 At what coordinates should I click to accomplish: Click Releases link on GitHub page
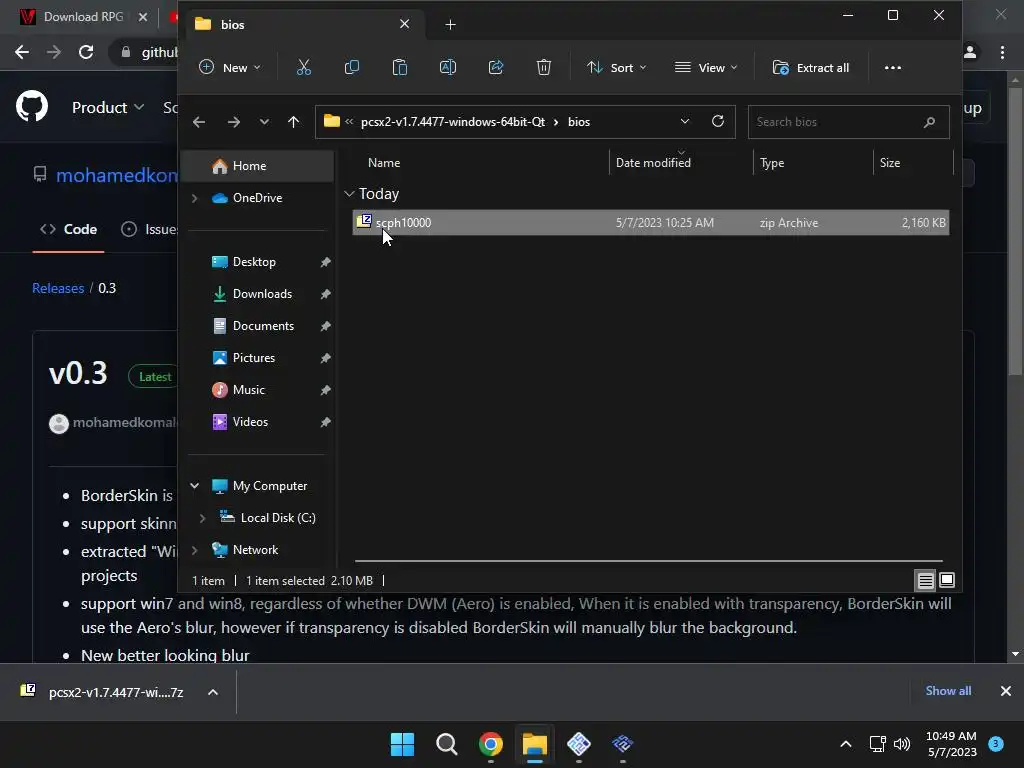tap(58, 288)
